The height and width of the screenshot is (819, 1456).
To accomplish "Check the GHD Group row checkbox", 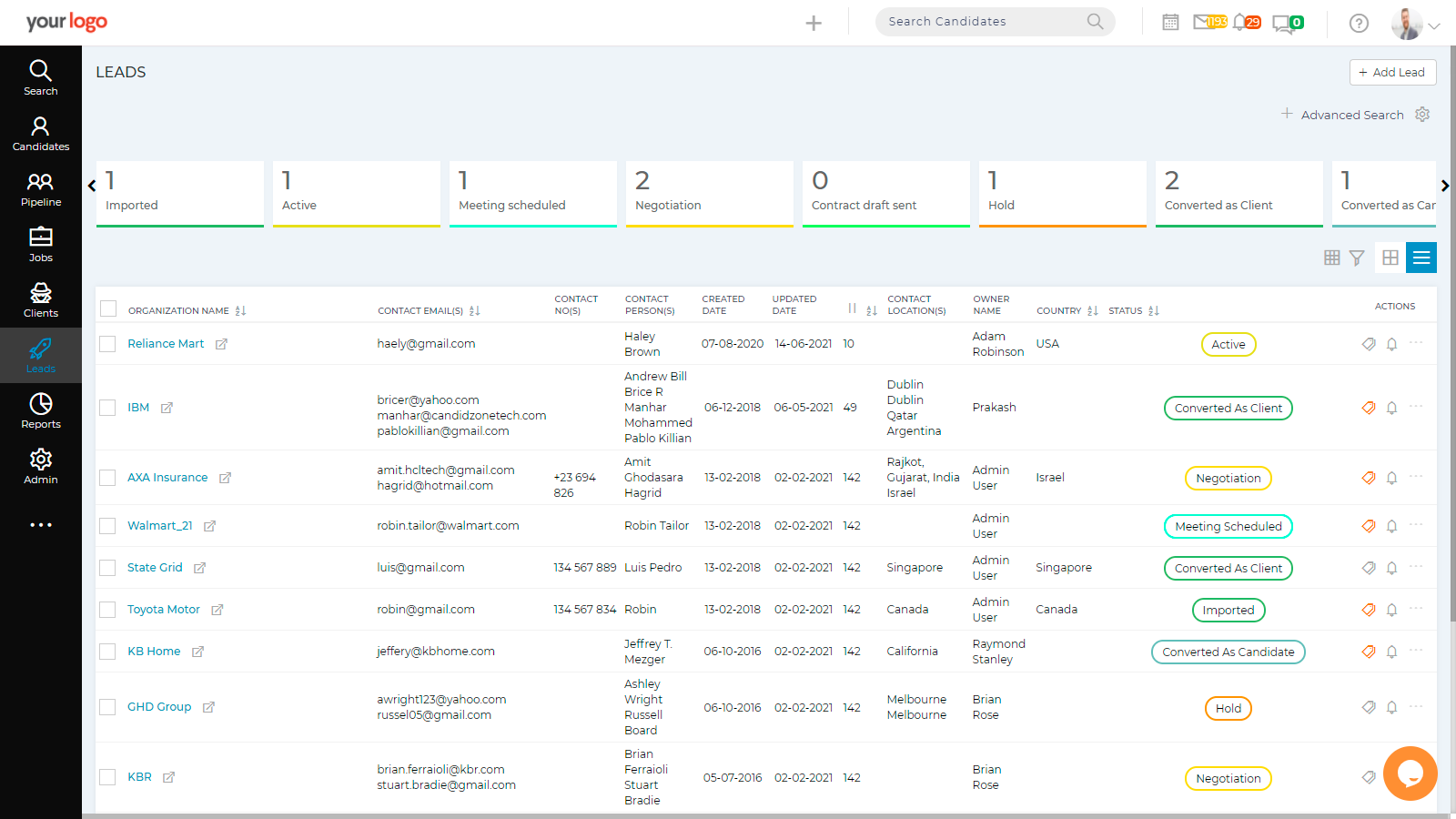I will (107, 707).
